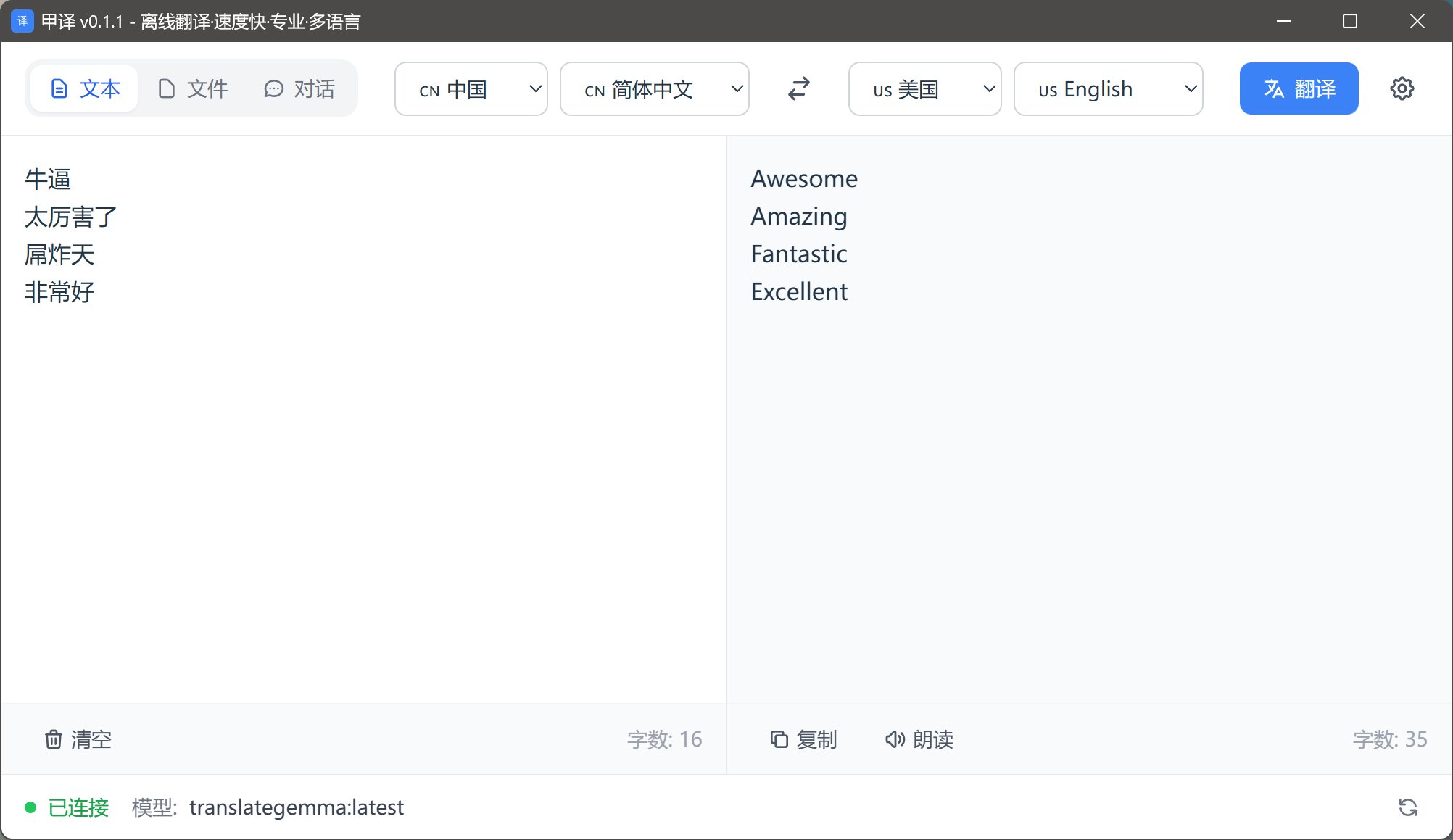Maximize the application window
1453x840 pixels.
(x=1349, y=21)
